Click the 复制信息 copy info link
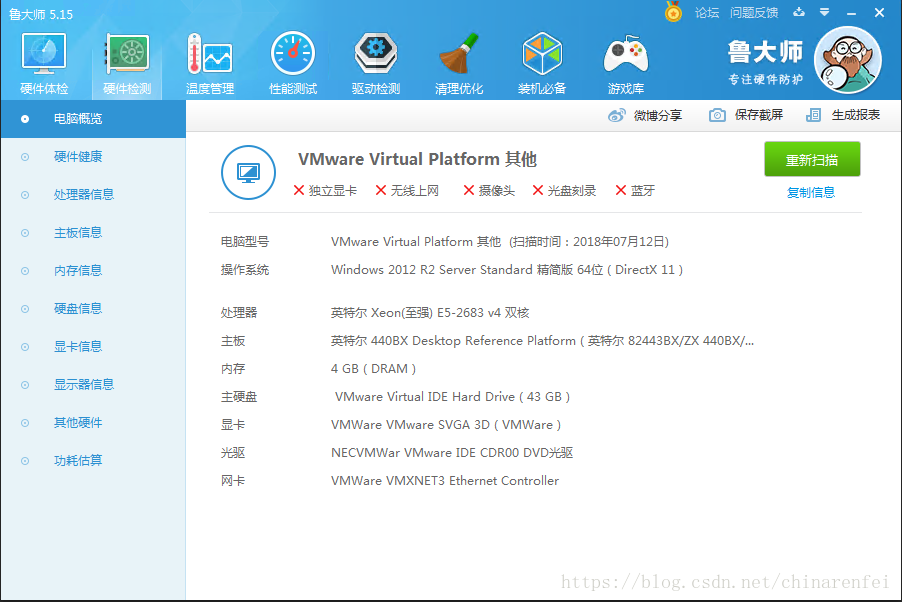Image resolution: width=902 pixels, height=602 pixels. (x=811, y=192)
